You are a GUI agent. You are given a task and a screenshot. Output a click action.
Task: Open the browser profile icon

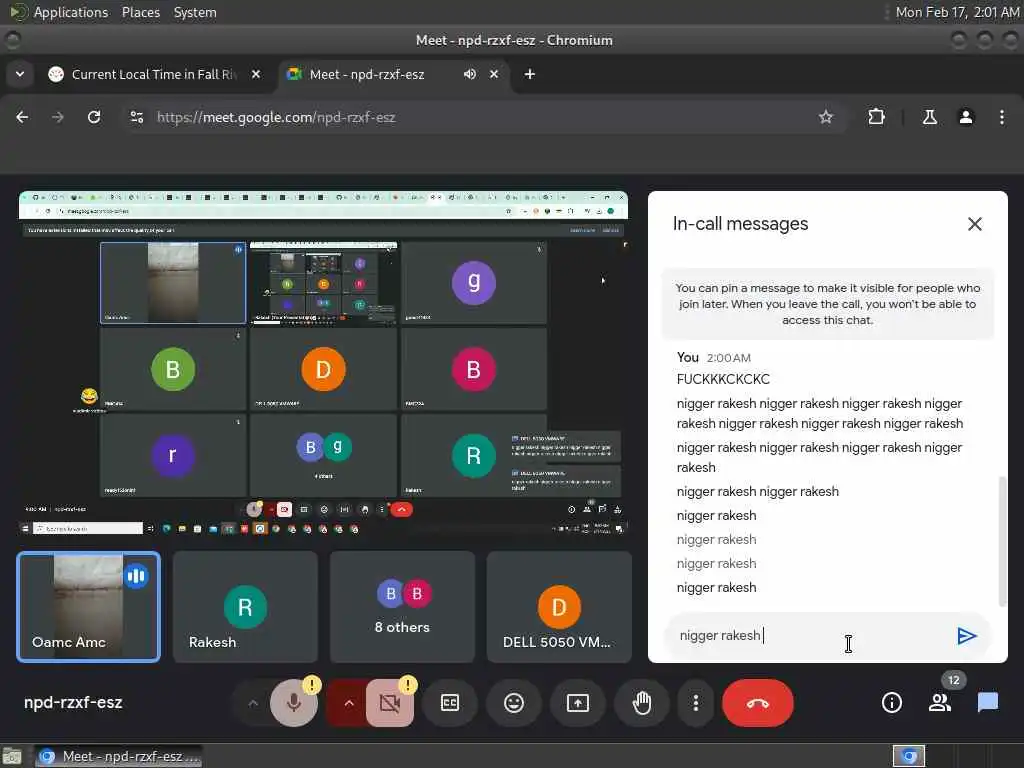pos(966,118)
